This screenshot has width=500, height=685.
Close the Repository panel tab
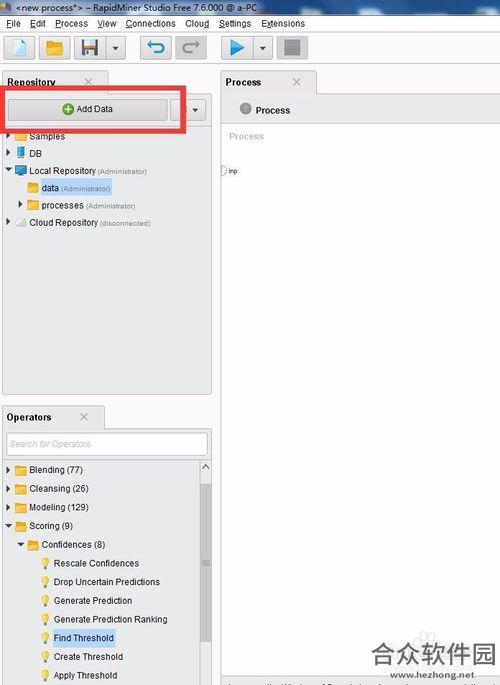point(88,82)
